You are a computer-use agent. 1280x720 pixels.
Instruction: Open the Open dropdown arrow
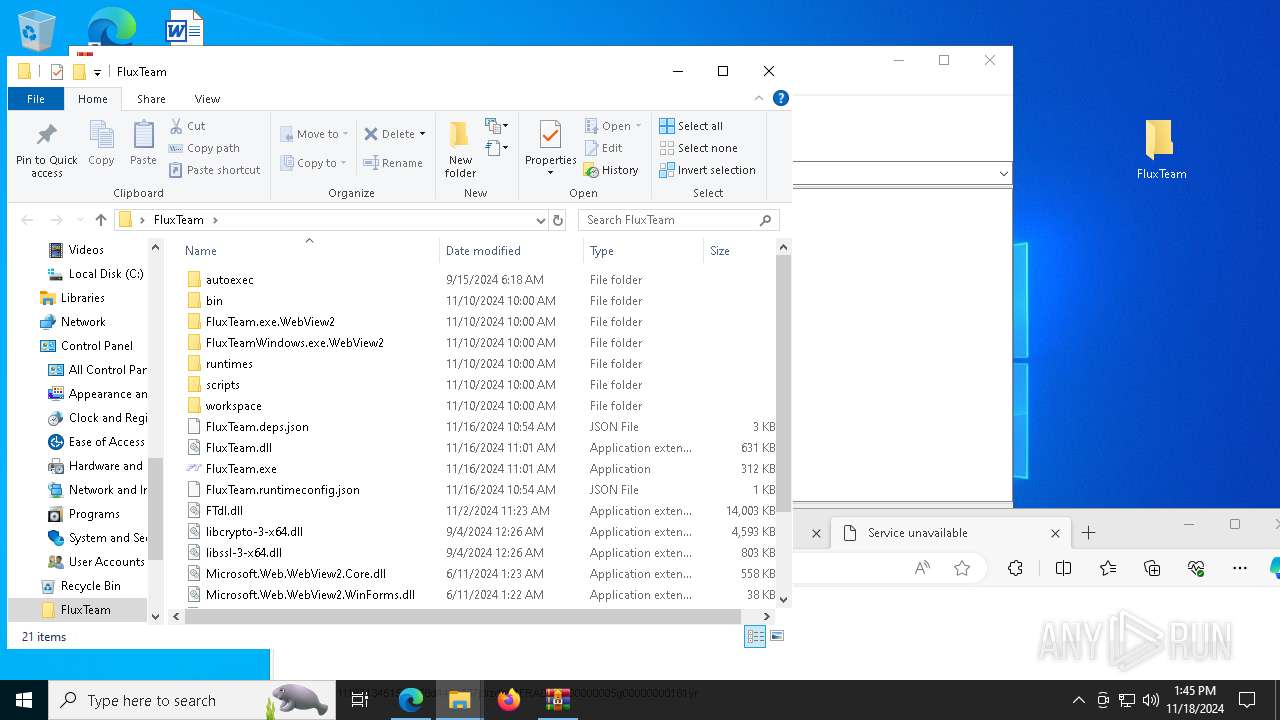tap(638, 126)
